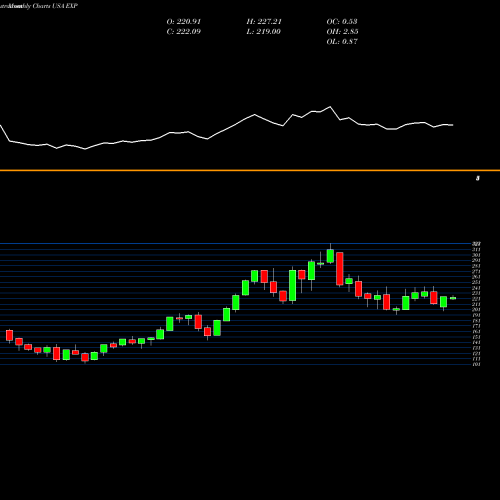Click the 271 price axis label
500x500 pixels.
[x=476, y=271]
